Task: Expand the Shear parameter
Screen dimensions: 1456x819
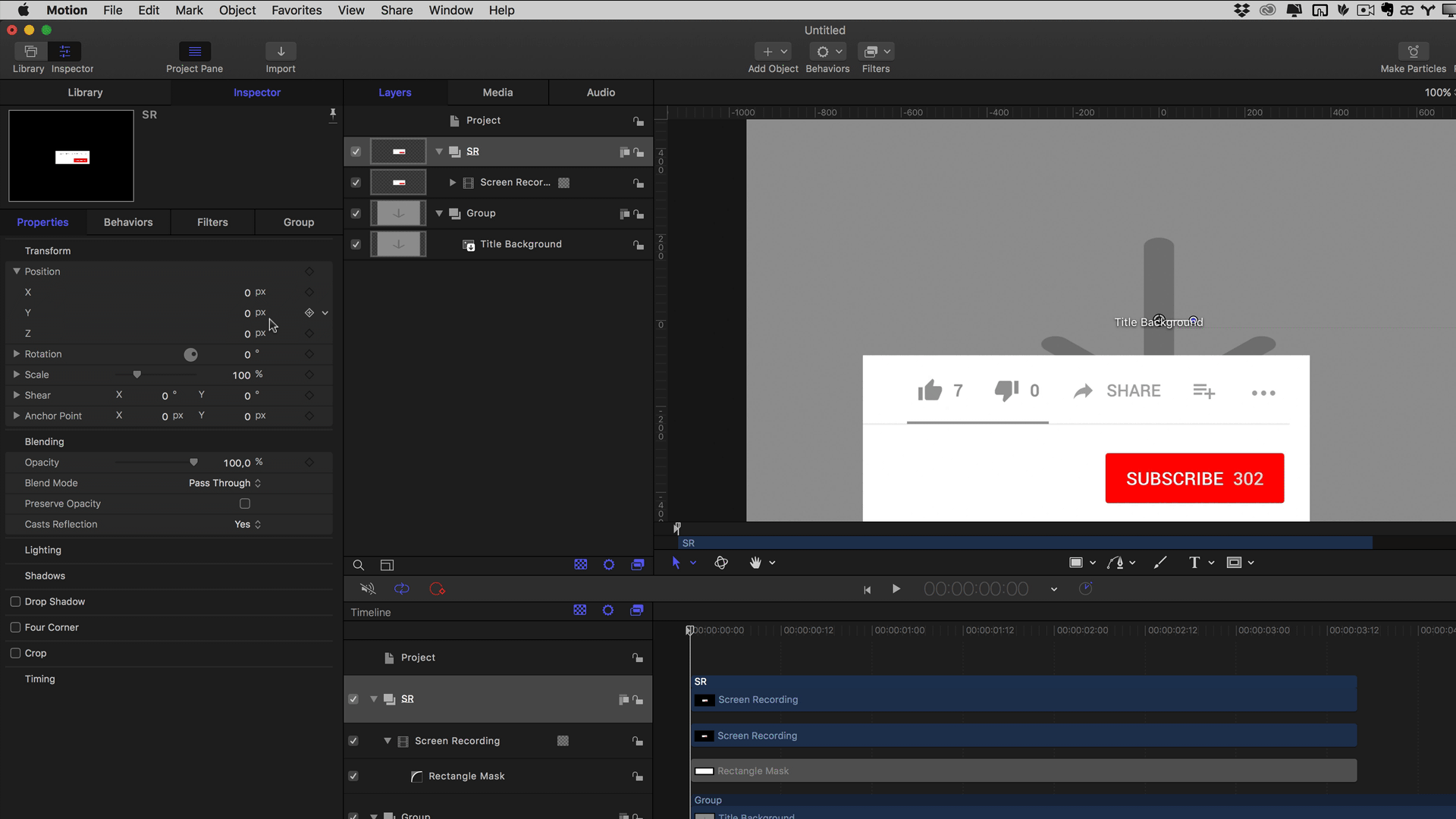Action: (16, 394)
